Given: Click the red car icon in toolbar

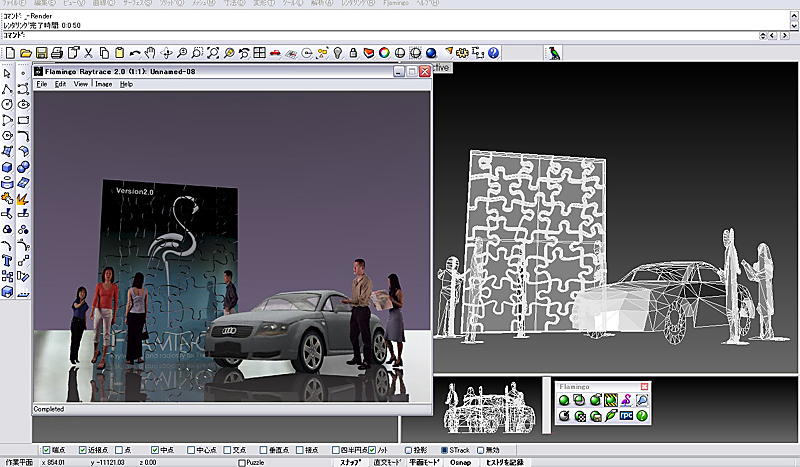Looking at the screenshot, I should point(275,53).
